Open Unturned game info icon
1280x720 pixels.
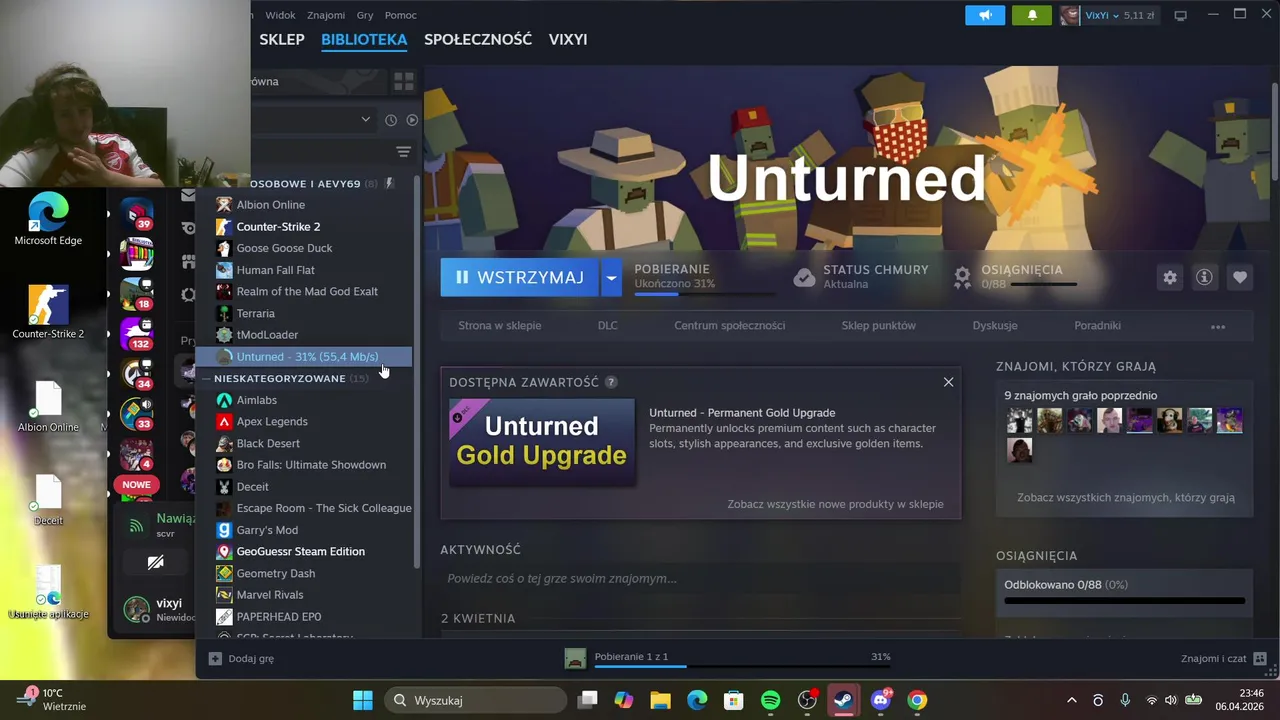(x=1205, y=278)
